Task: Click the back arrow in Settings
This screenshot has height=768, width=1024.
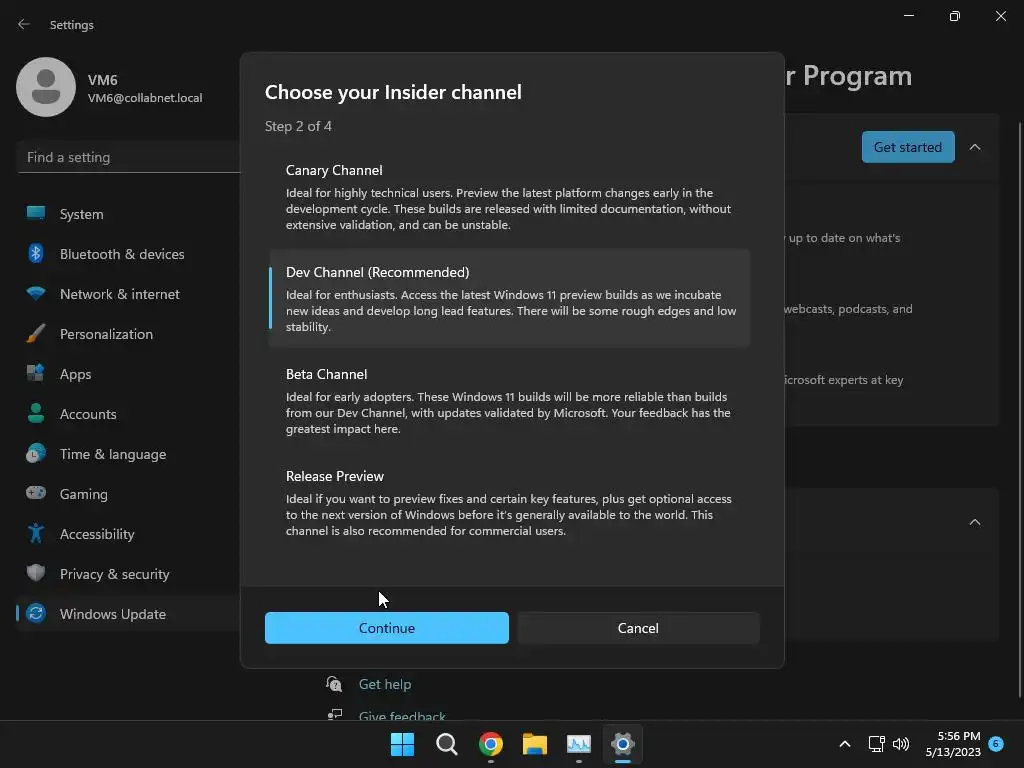Action: [x=24, y=24]
